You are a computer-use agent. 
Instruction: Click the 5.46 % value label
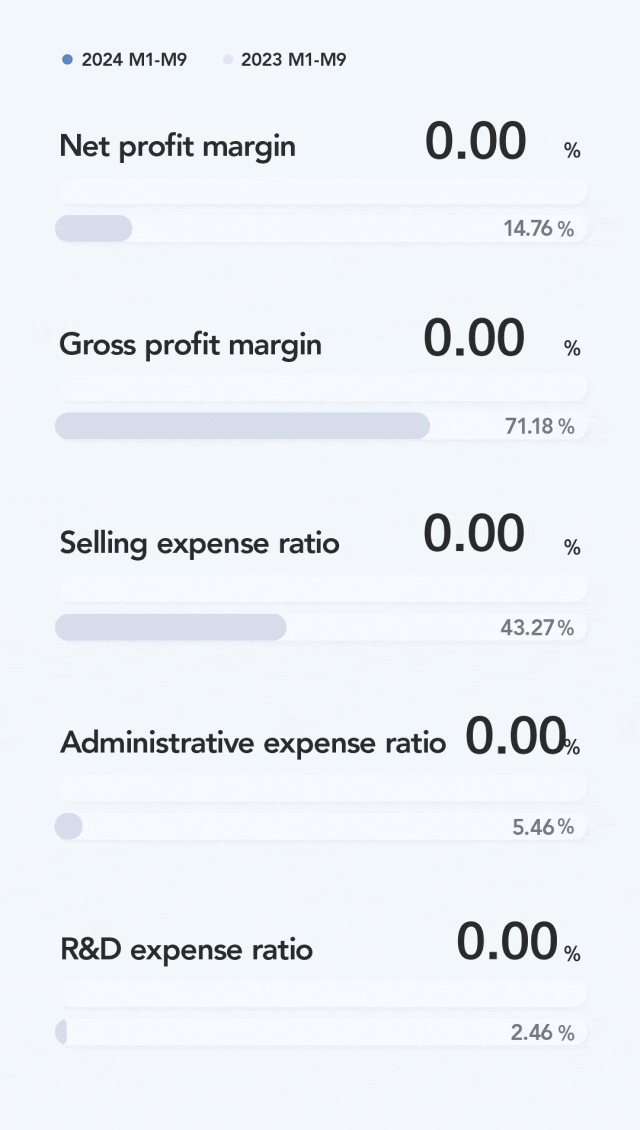pyautogui.click(x=543, y=827)
